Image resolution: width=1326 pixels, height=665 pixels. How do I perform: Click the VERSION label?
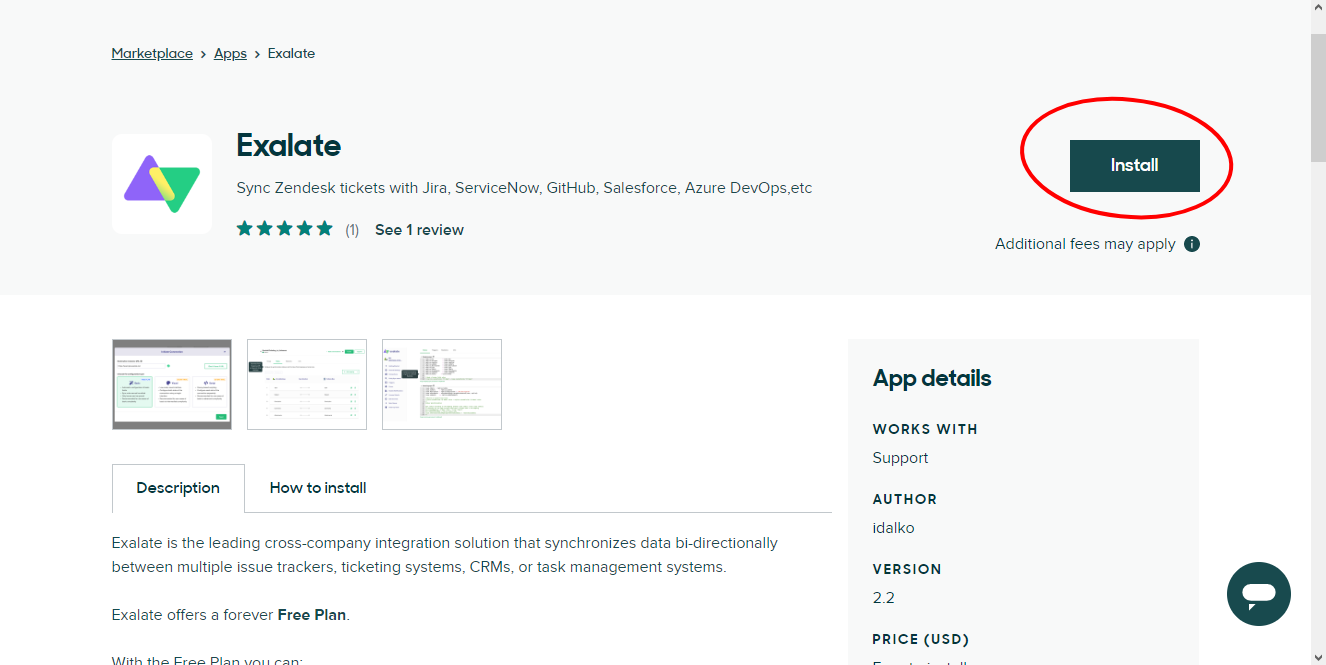(x=907, y=569)
